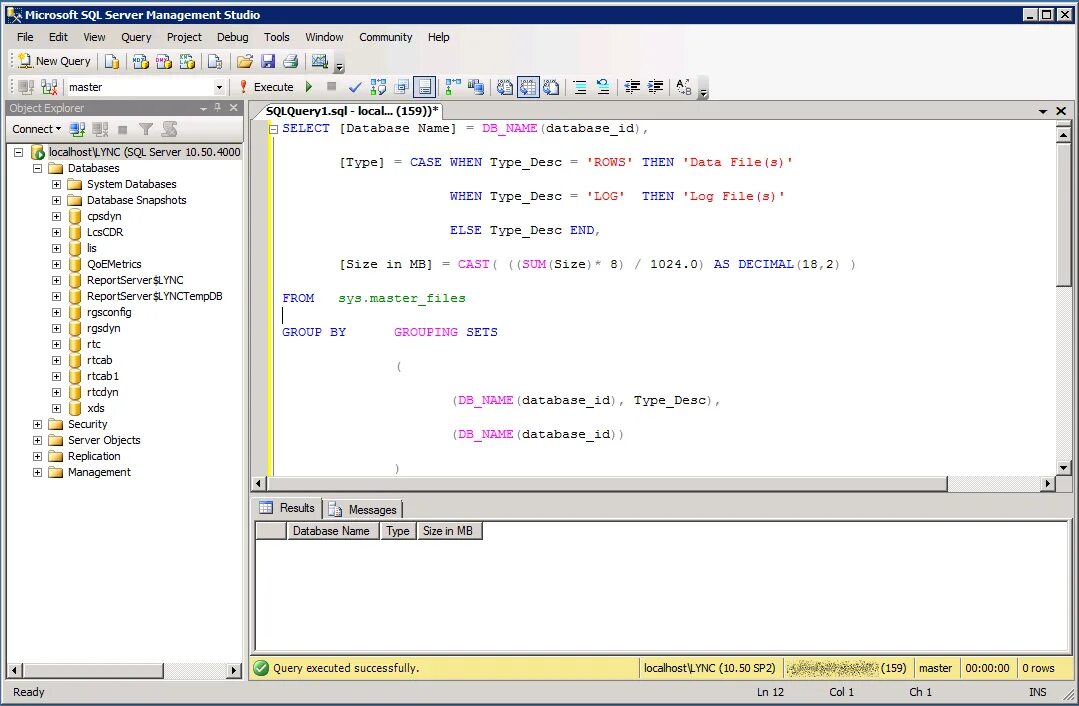This screenshot has width=1079, height=706.
Task: Close the Object Explorer panel
Action: pos(234,107)
